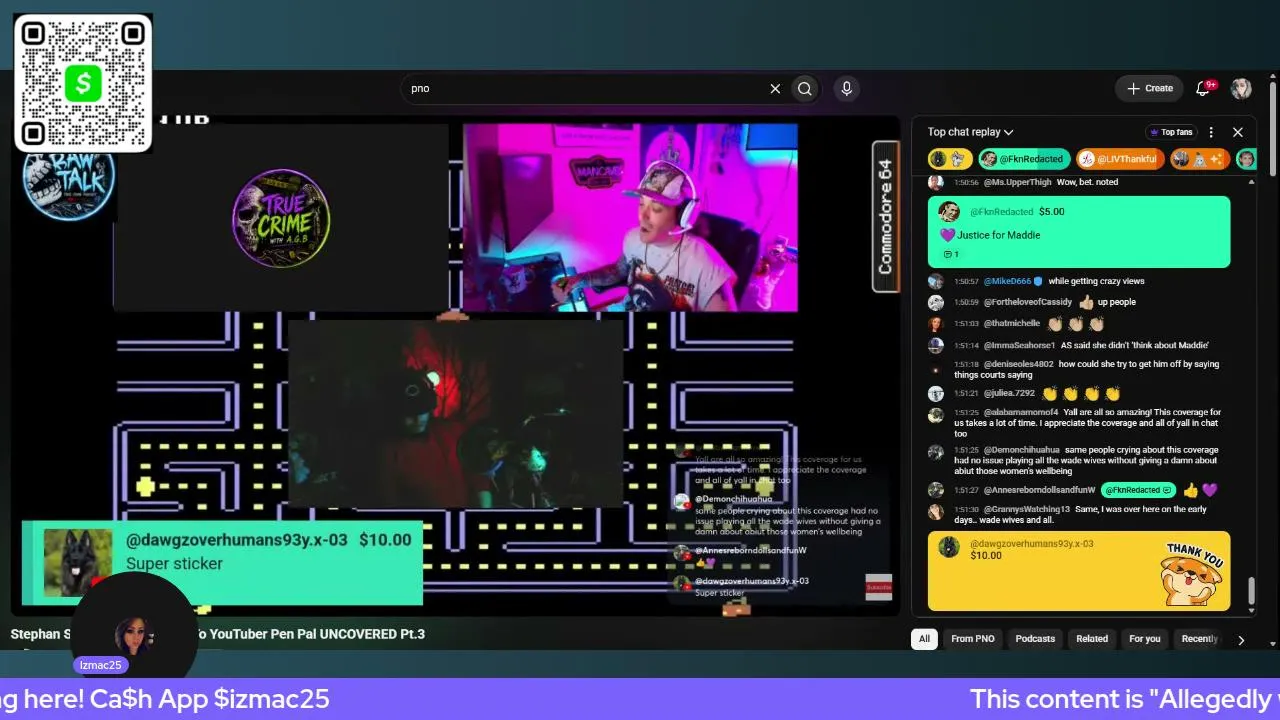Select the All filter tab
This screenshot has width=1280, height=720.
coord(924,639)
